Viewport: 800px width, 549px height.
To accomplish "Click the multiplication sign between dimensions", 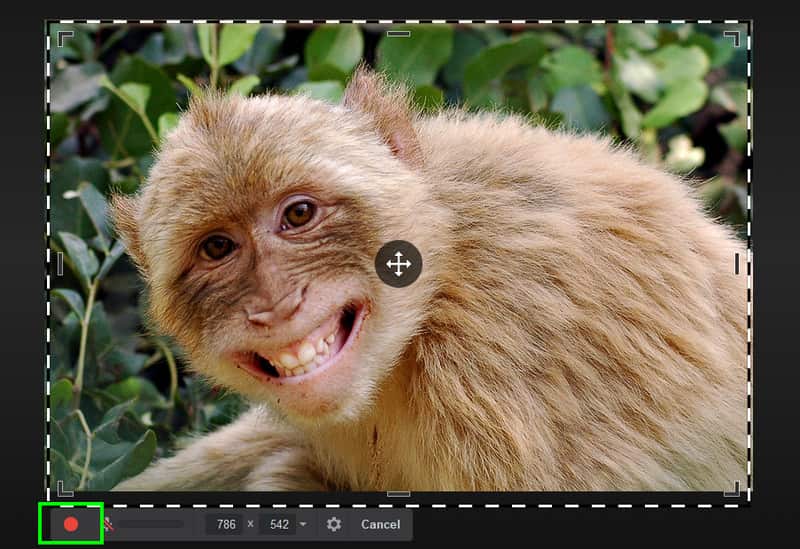I will (x=251, y=524).
